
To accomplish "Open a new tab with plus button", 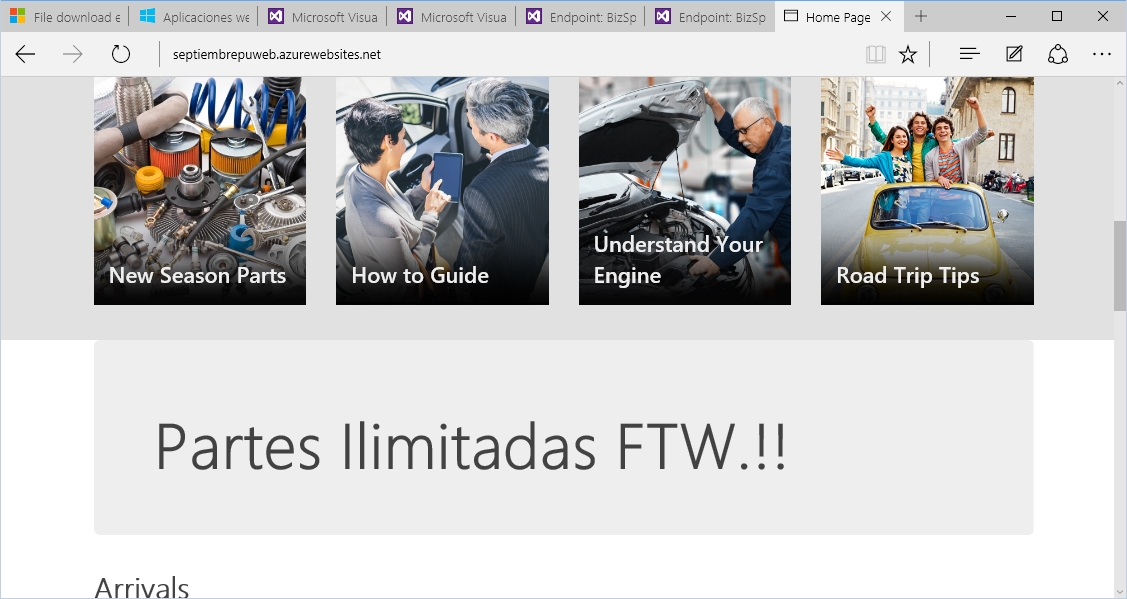I will pos(921,16).
